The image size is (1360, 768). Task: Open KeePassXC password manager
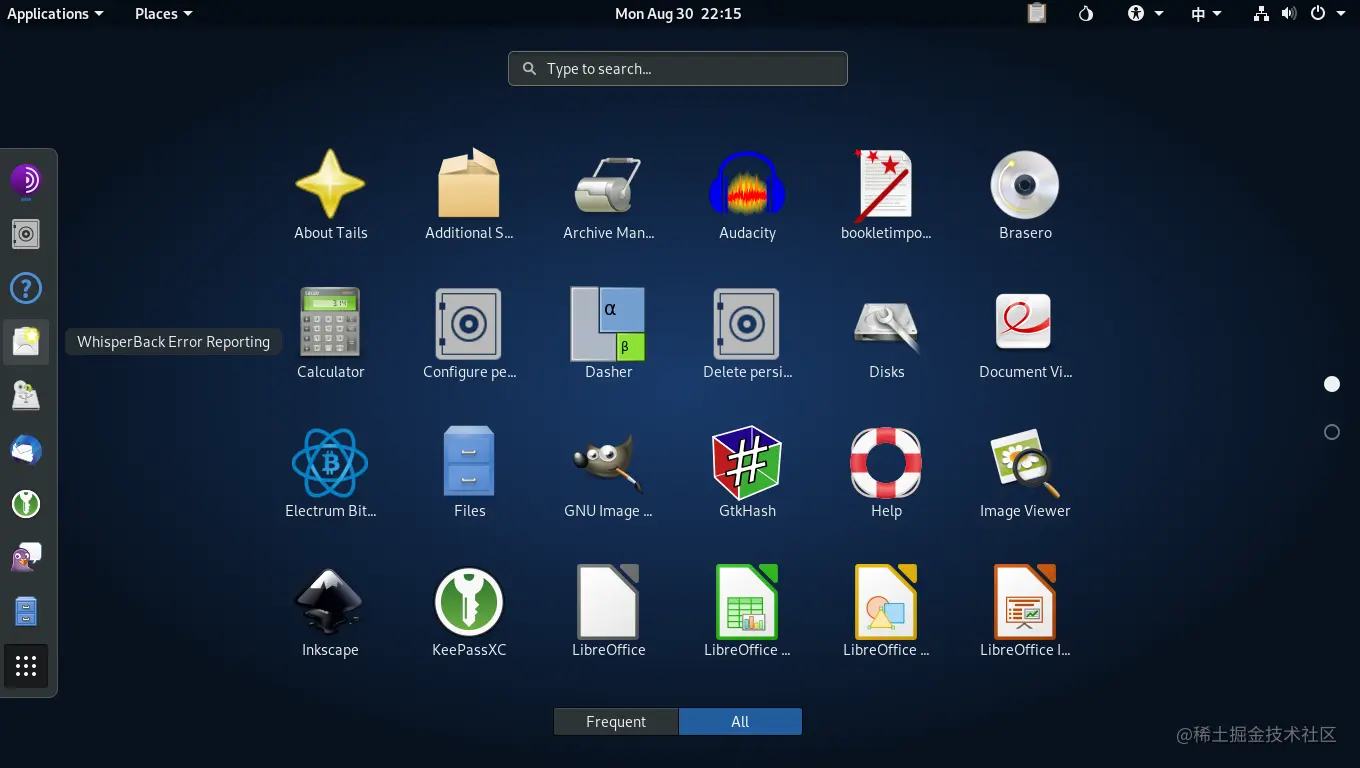tap(469, 600)
